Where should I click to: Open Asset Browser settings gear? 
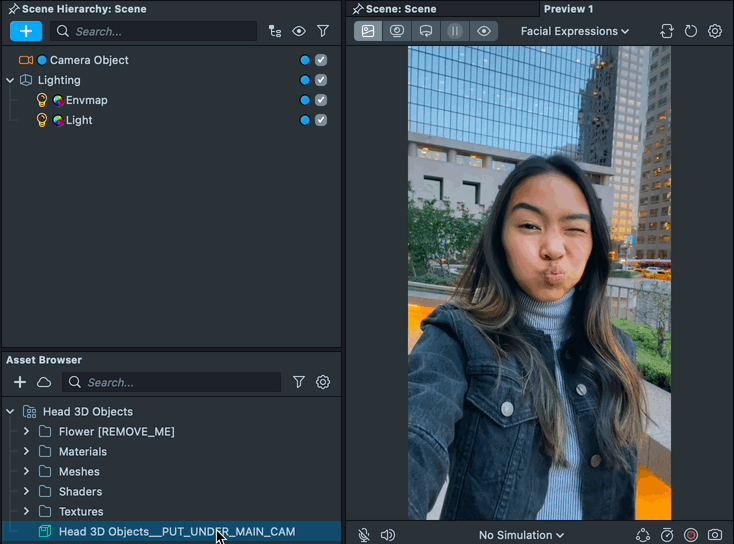point(323,382)
